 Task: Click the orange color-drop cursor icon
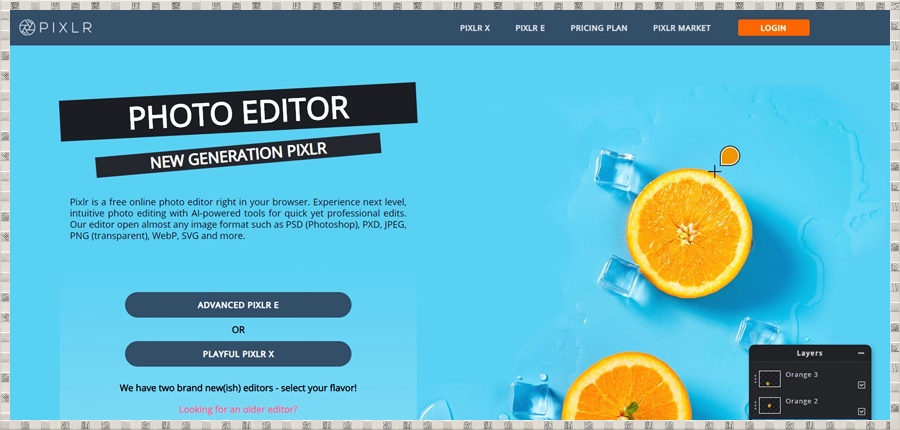[729, 156]
